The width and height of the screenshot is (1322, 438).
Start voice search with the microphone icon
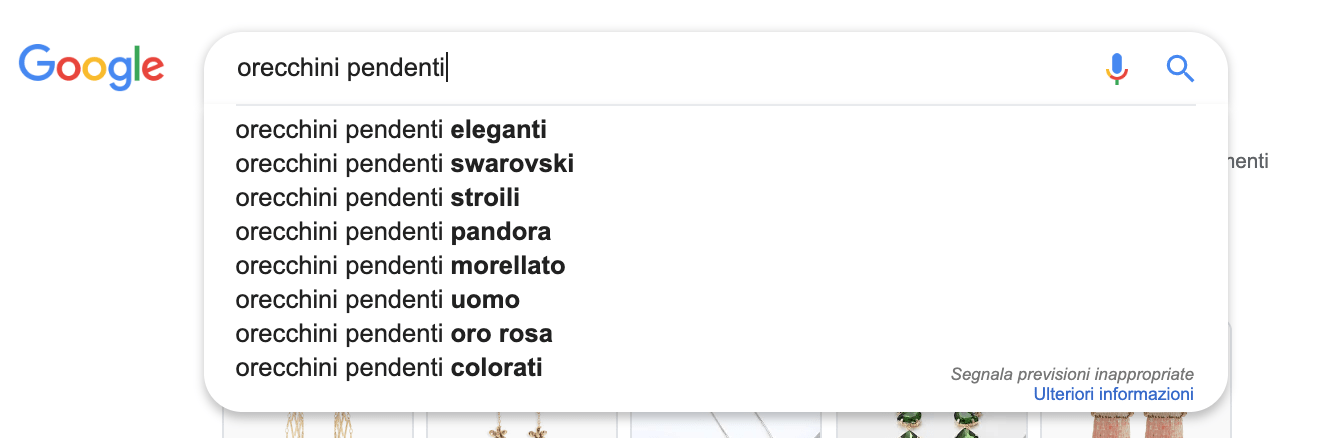pos(1117,68)
